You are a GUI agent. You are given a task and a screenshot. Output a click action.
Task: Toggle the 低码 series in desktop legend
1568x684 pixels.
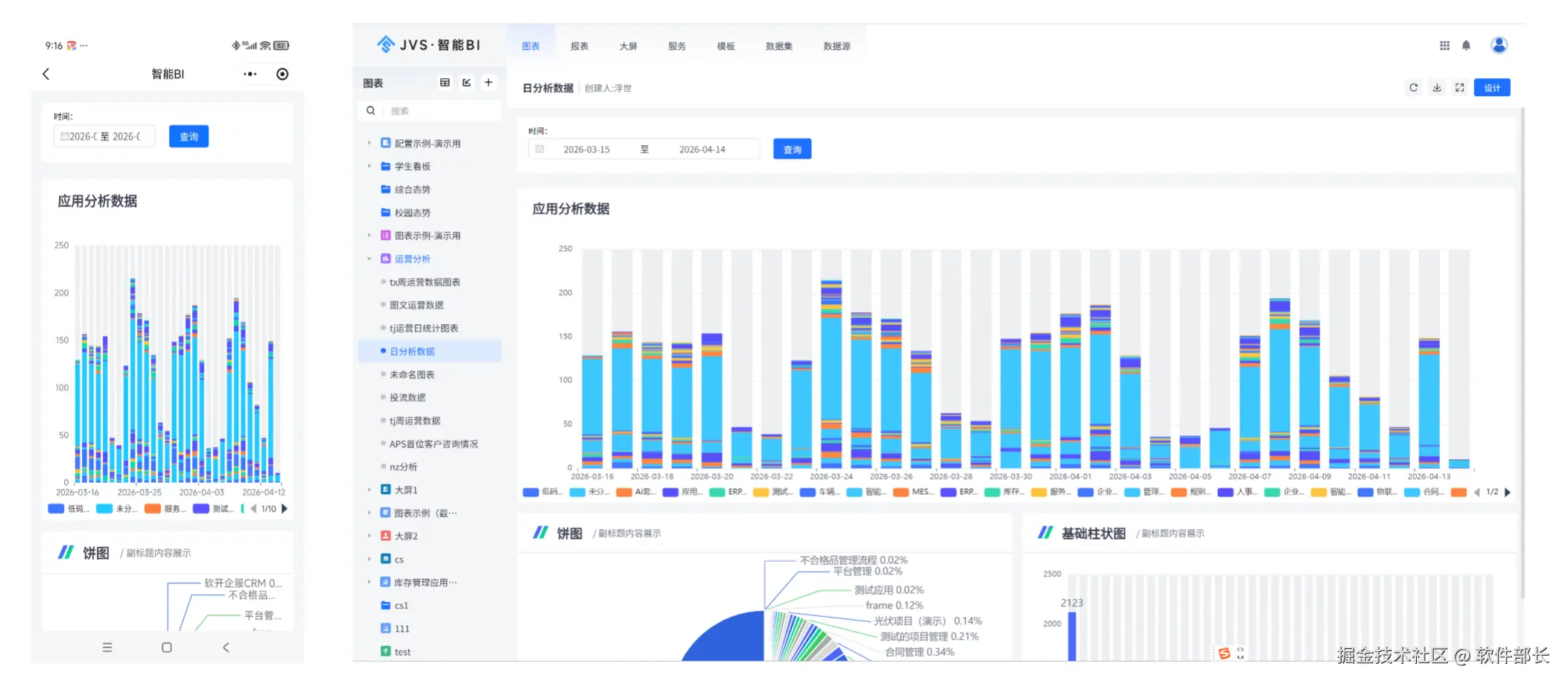click(x=543, y=493)
